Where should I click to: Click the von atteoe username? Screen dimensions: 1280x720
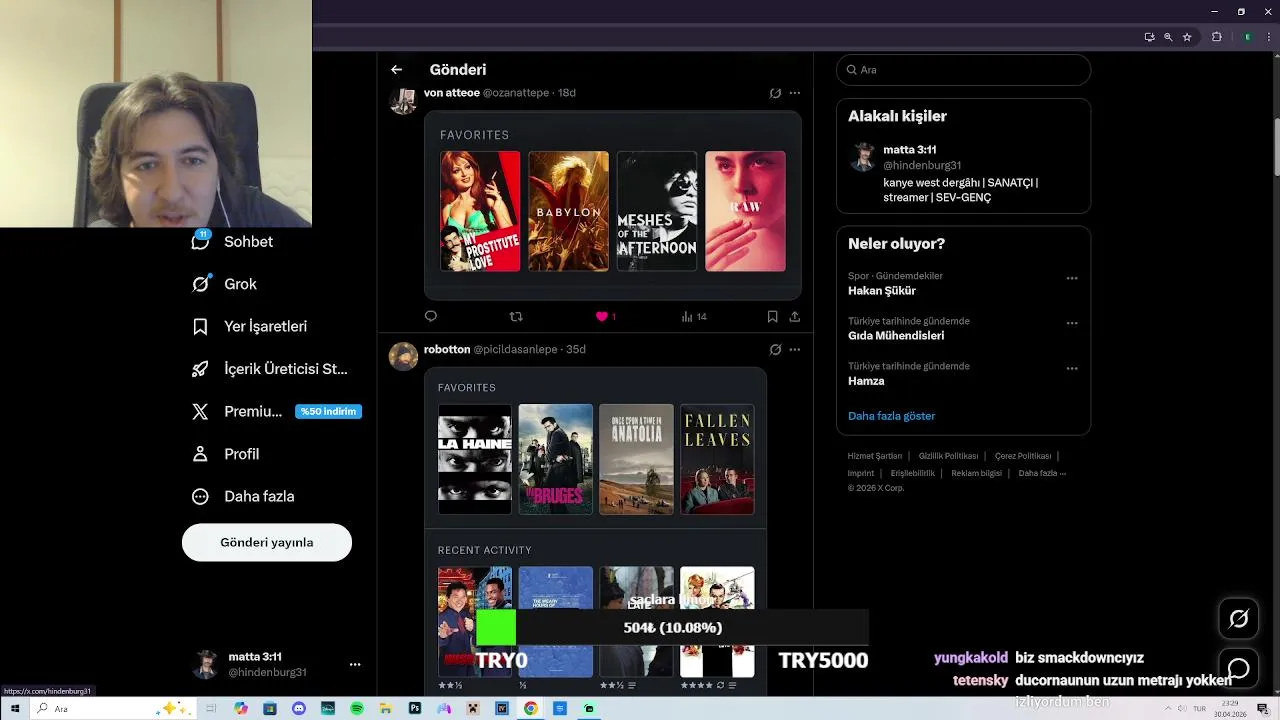tap(452, 93)
